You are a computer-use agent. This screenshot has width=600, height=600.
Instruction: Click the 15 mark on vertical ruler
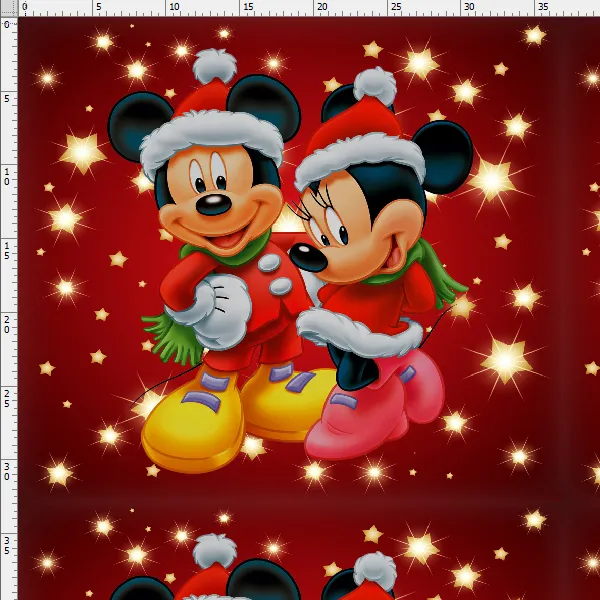point(7,251)
